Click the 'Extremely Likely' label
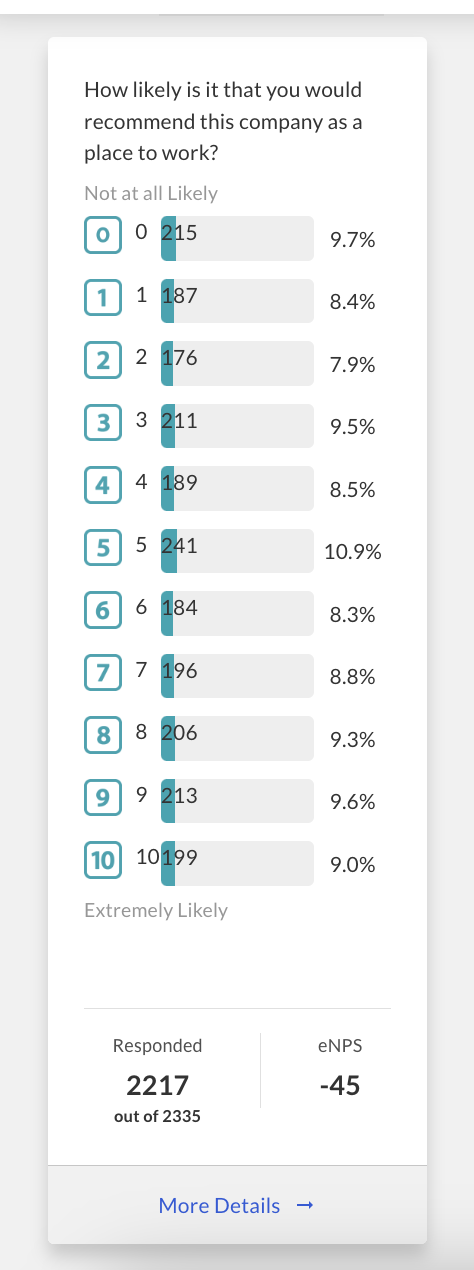 point(156,911)
